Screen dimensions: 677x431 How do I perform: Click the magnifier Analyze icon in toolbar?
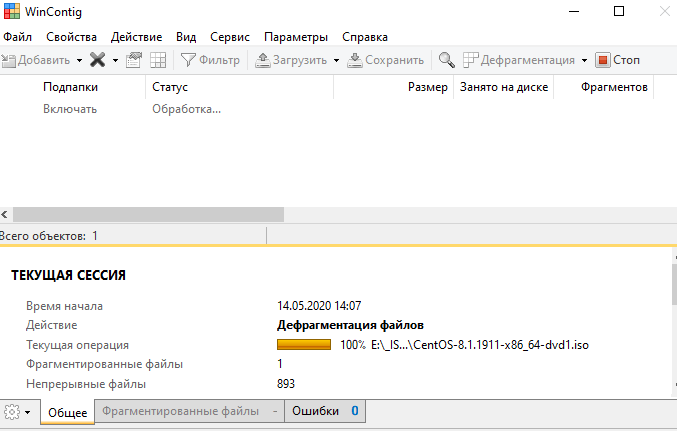pyautogui.click(x=447, y=60)
